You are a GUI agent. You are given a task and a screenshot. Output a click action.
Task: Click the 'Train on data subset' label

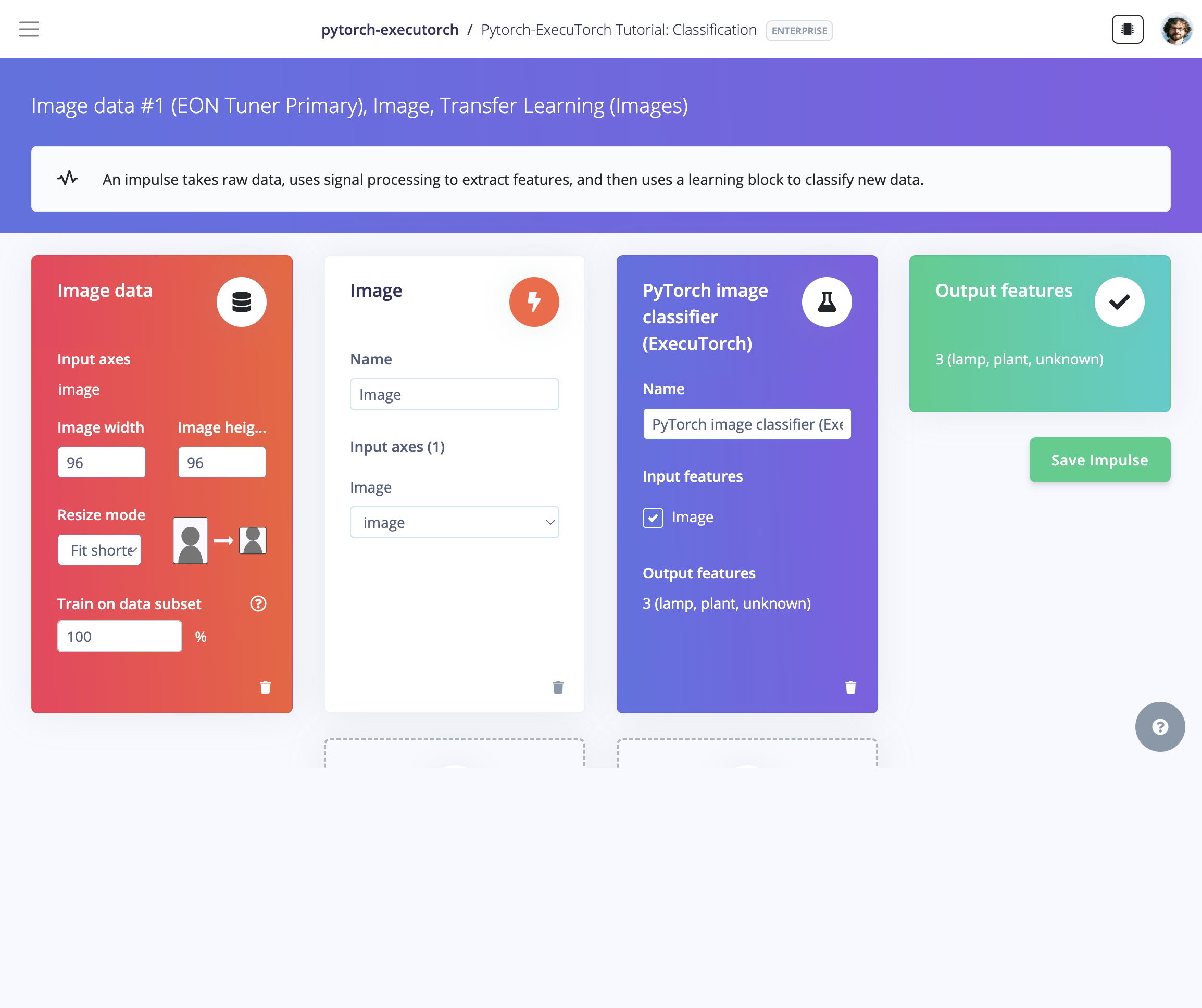pos(129,604)
